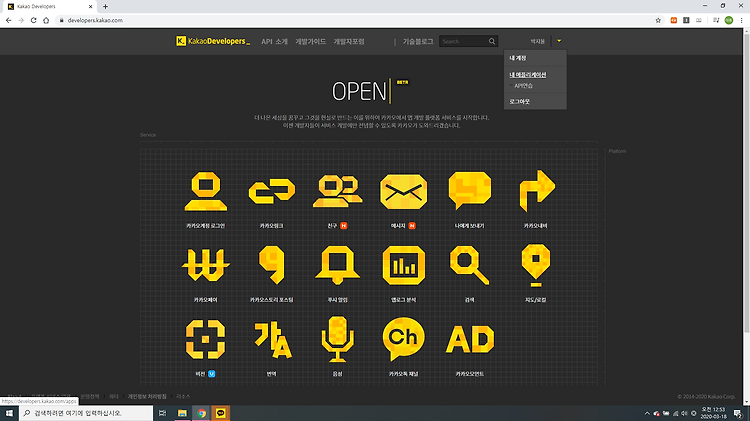Open the Friends (친구) service icon

point(337,191)
